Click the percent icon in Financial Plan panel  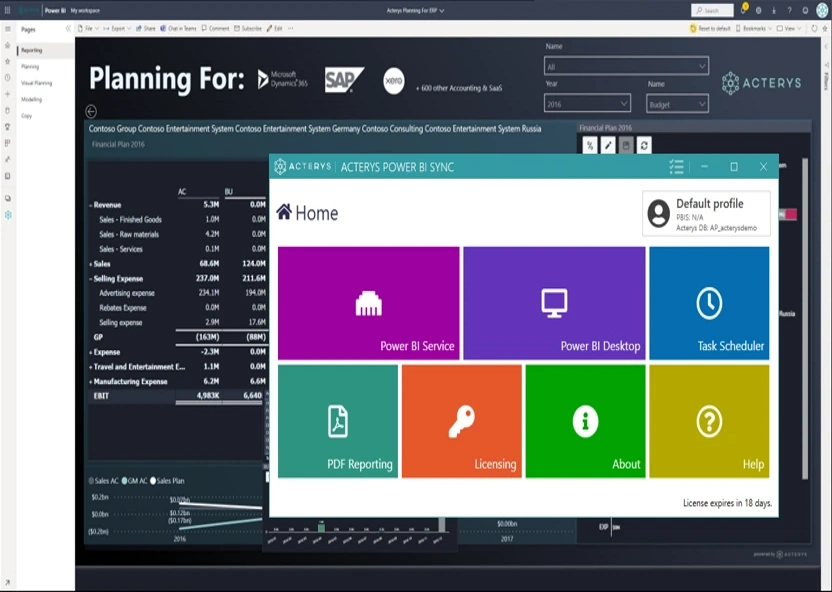(590, 145)
